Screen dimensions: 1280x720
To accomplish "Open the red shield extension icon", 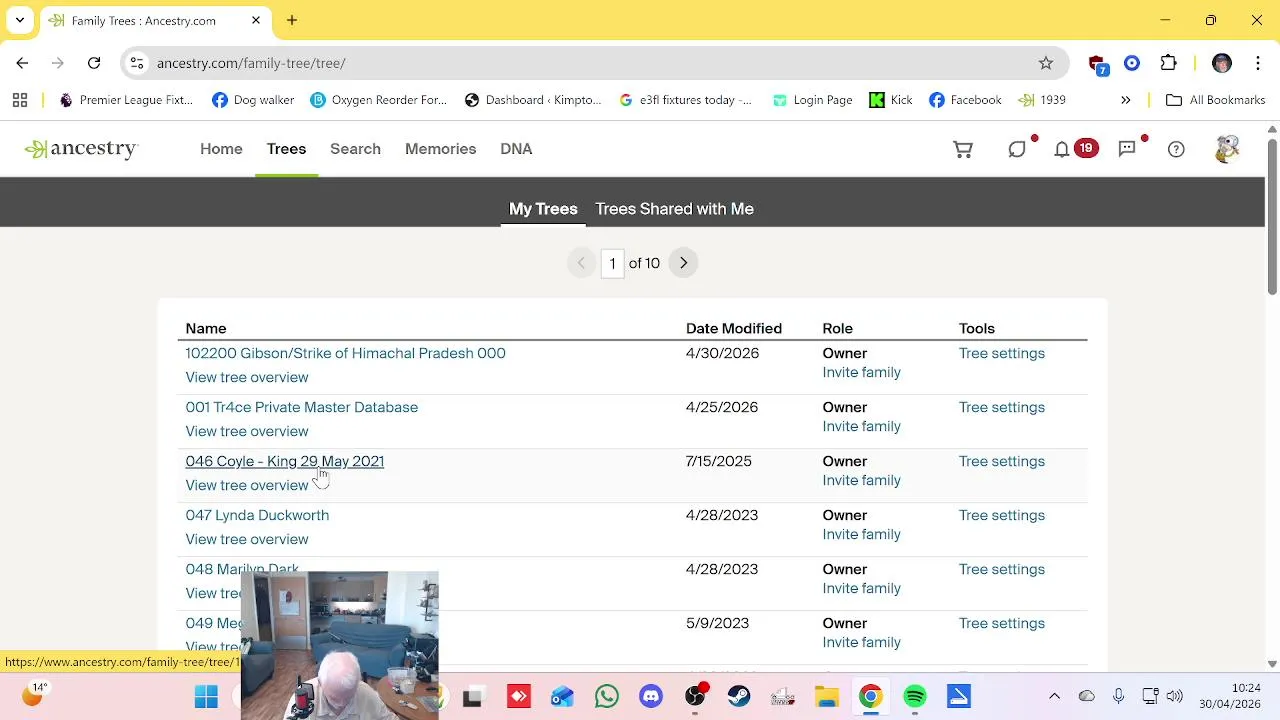I will point(1098,64).
